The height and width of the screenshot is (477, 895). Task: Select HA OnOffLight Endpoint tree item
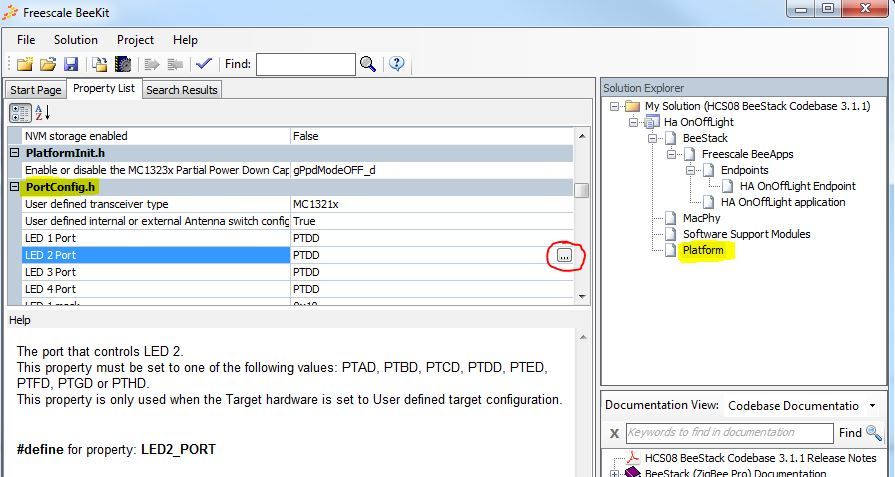[797, 186]
